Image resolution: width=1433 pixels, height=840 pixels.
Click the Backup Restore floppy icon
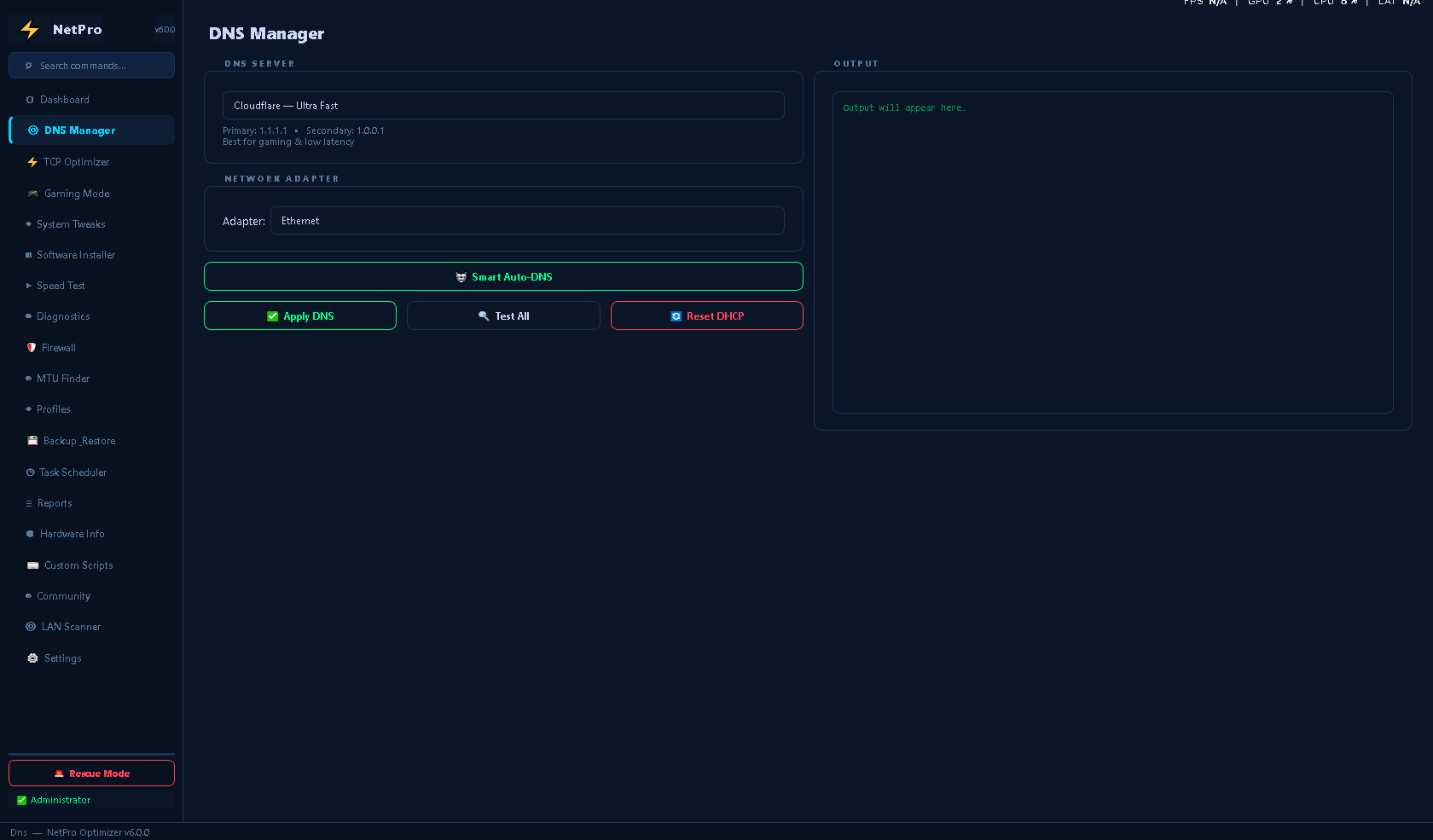(x=32, y=441)
